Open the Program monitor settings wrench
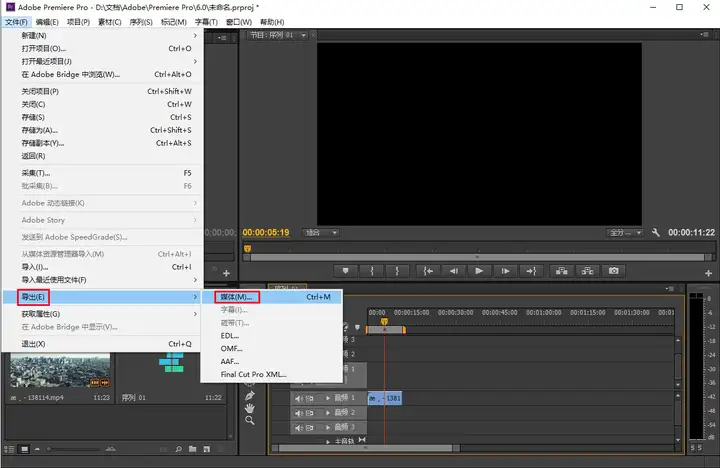 tap(656, 233)
